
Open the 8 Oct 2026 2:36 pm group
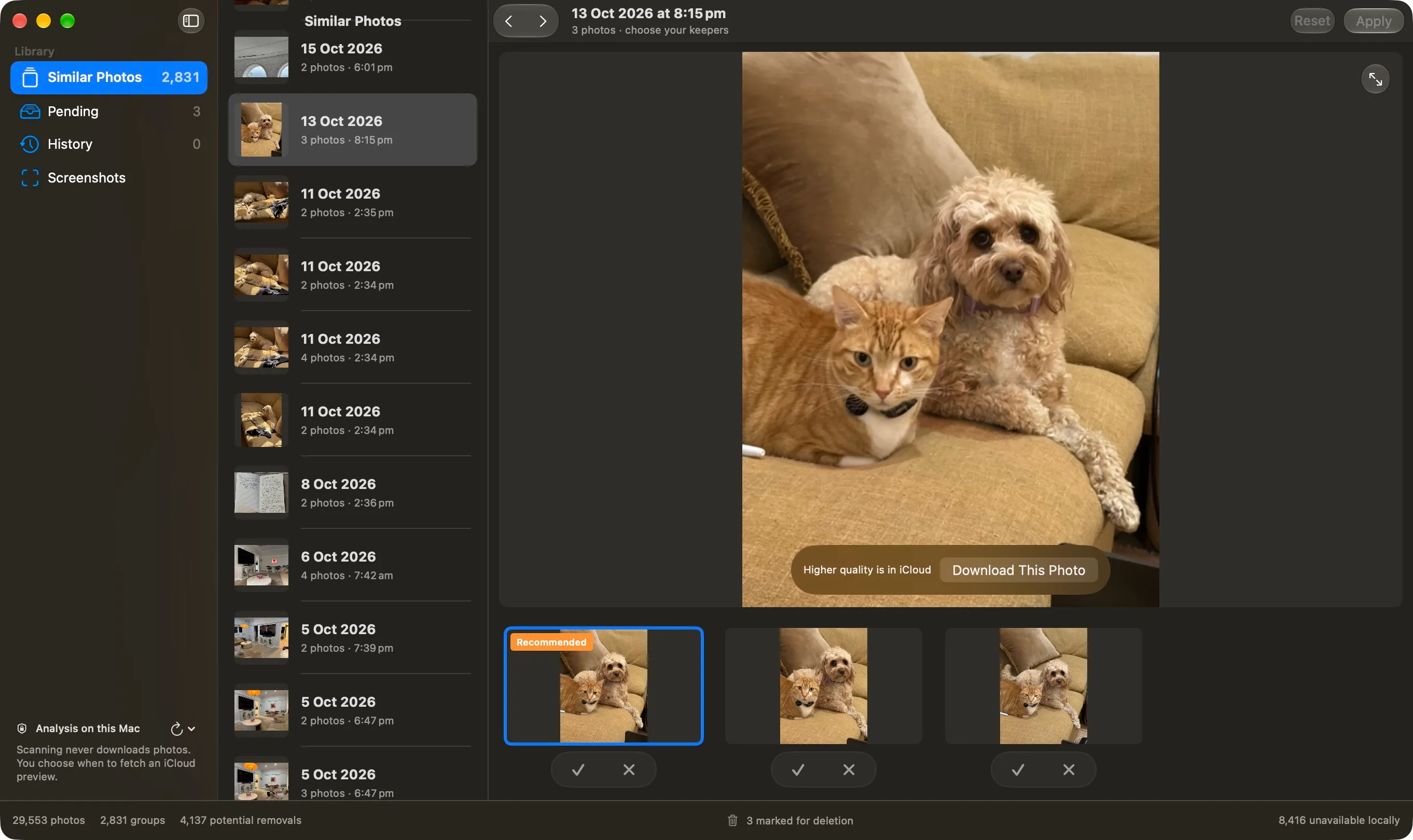[352, 493]
